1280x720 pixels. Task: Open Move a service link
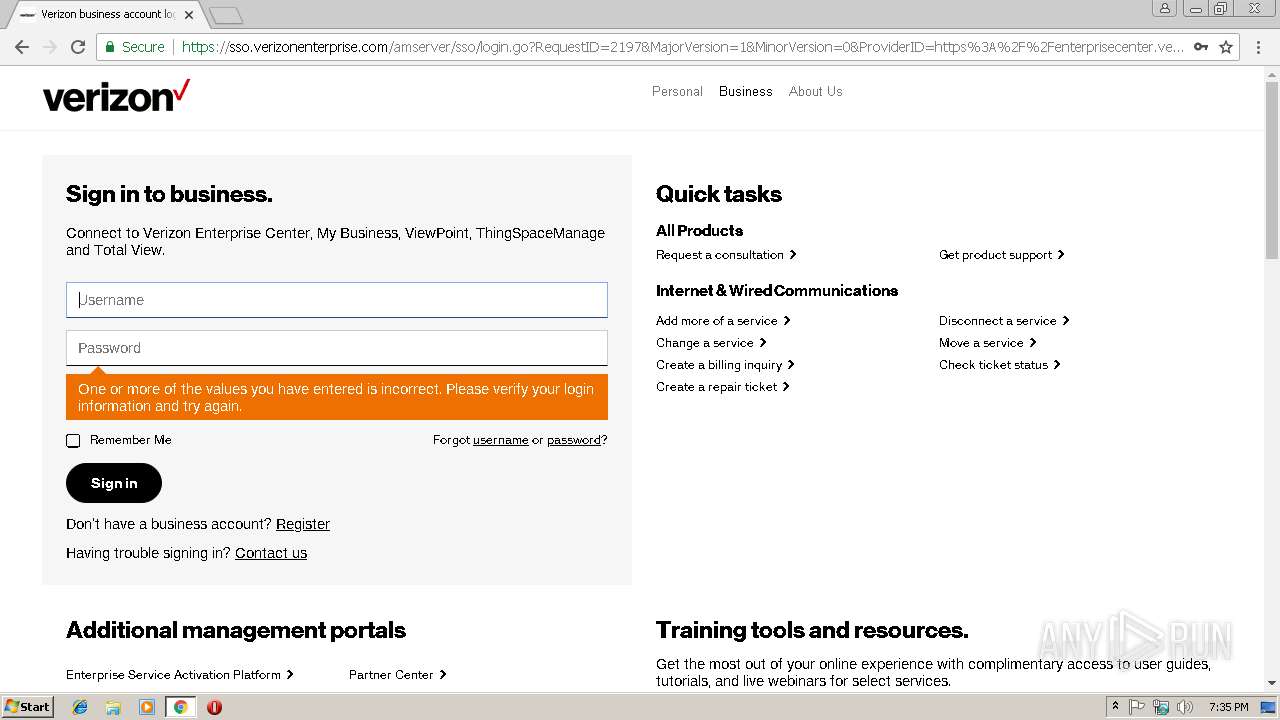[x=988, y=343]
